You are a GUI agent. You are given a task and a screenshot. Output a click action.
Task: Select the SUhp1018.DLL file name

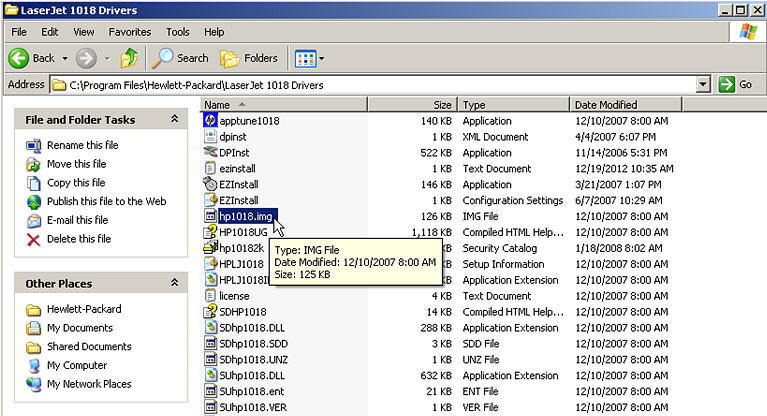(x=252, y=375)
